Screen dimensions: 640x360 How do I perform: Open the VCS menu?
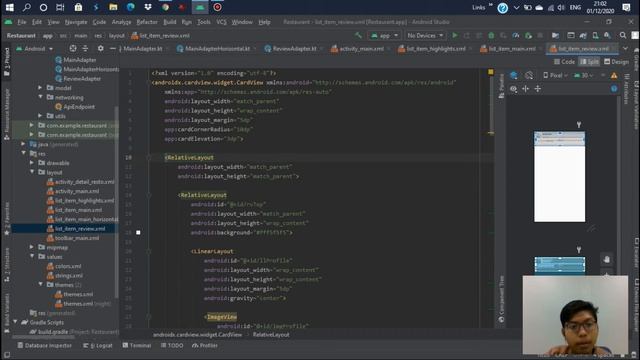point(221,22)
